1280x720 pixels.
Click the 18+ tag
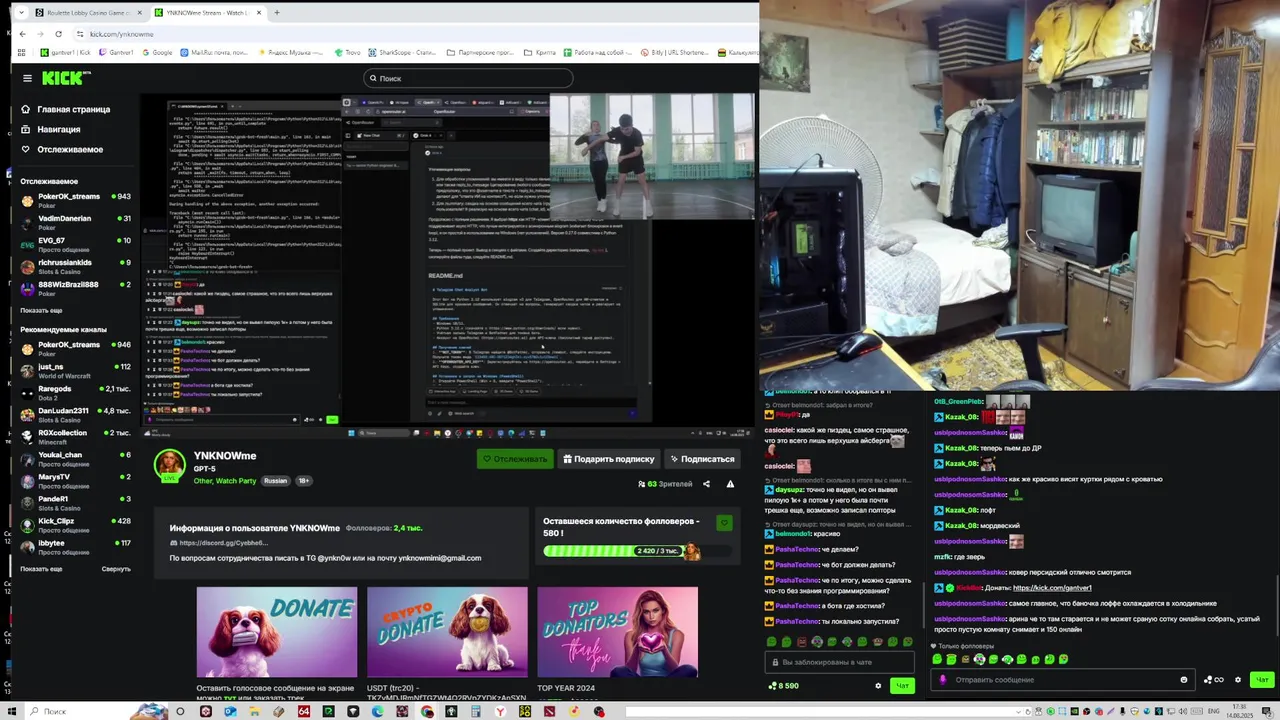click(303, 481)
